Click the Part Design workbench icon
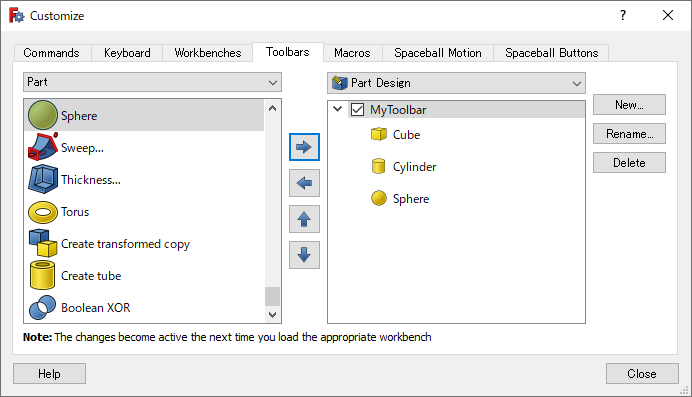 click(x=340, y=83)
